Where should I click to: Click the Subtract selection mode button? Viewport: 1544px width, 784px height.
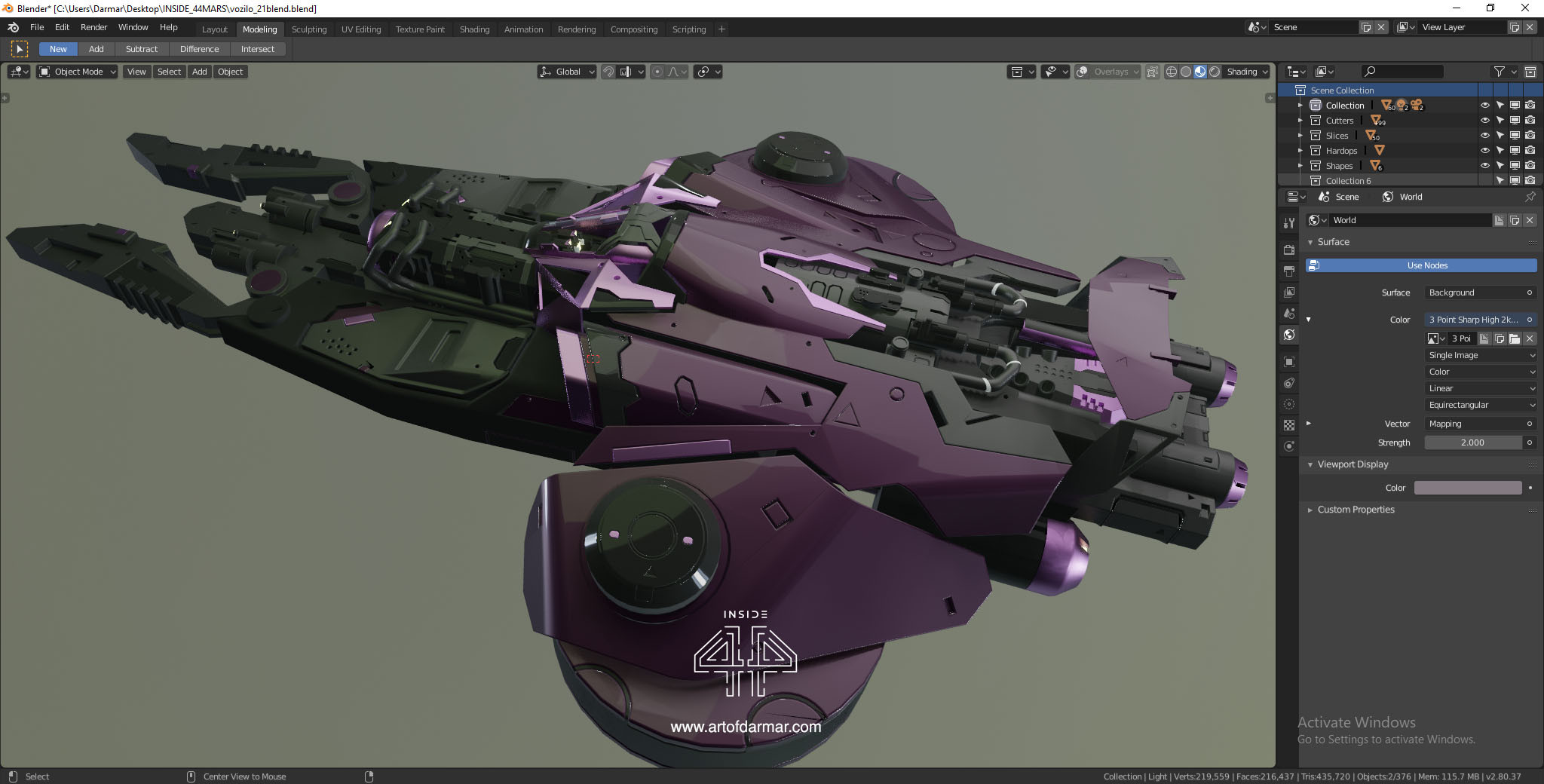pyautogui.click(x=142, y=49)
